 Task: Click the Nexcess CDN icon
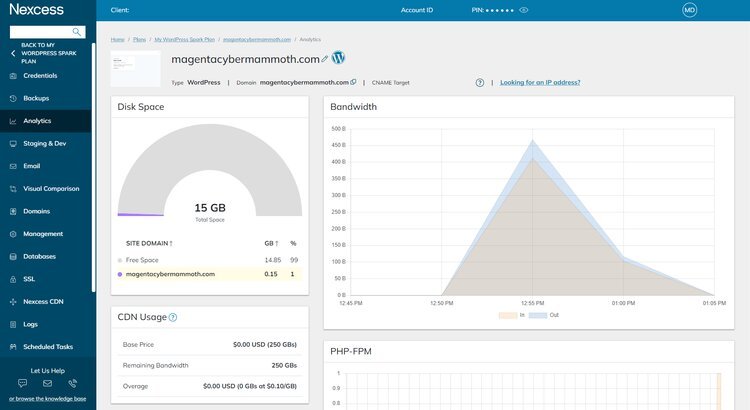[x=13, y=302]
